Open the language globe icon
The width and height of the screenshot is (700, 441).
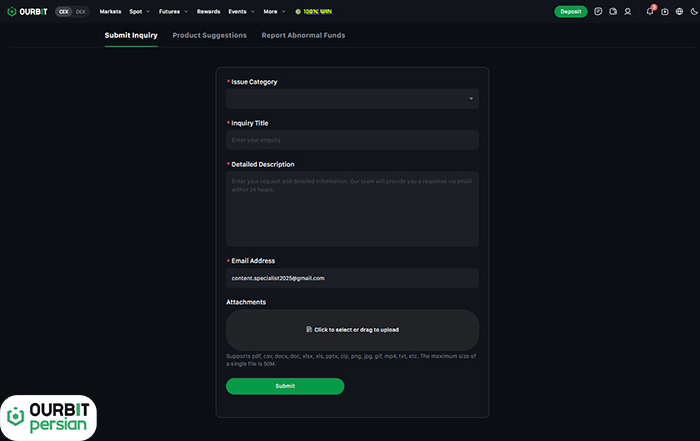[x=678, y=12]
